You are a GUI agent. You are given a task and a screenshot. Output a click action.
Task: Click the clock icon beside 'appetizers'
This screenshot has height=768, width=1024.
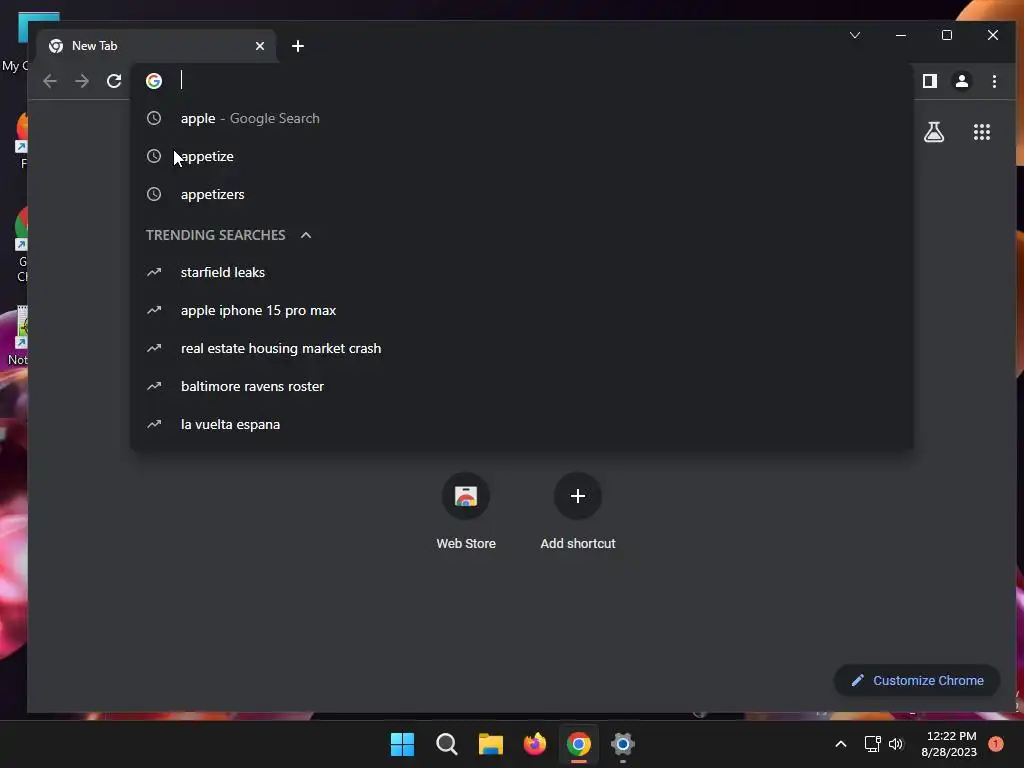pyautogui.click(x=154, y=194)
